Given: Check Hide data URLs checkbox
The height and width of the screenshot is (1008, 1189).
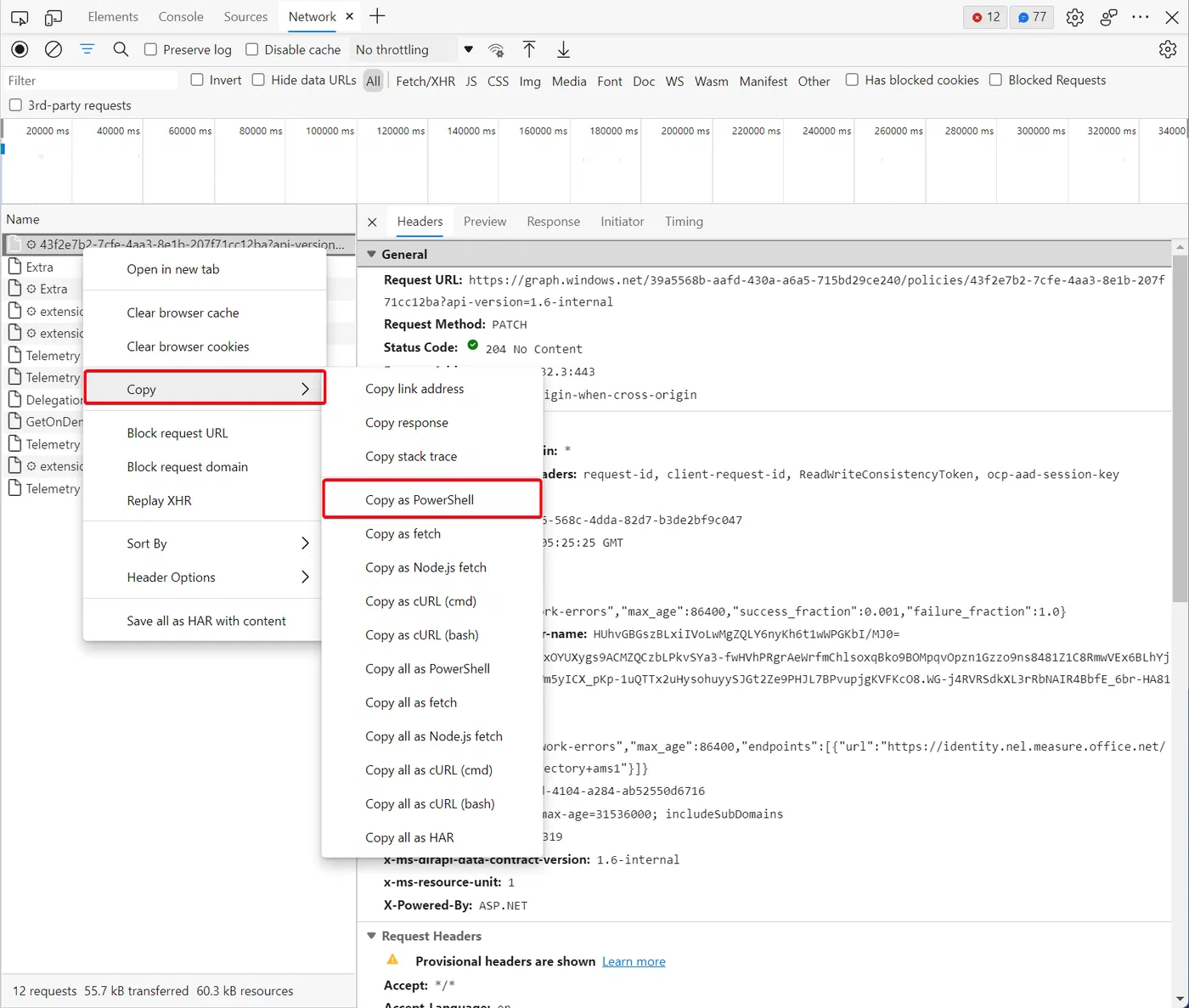Looking at the screenshot, I should pos(258,80).
